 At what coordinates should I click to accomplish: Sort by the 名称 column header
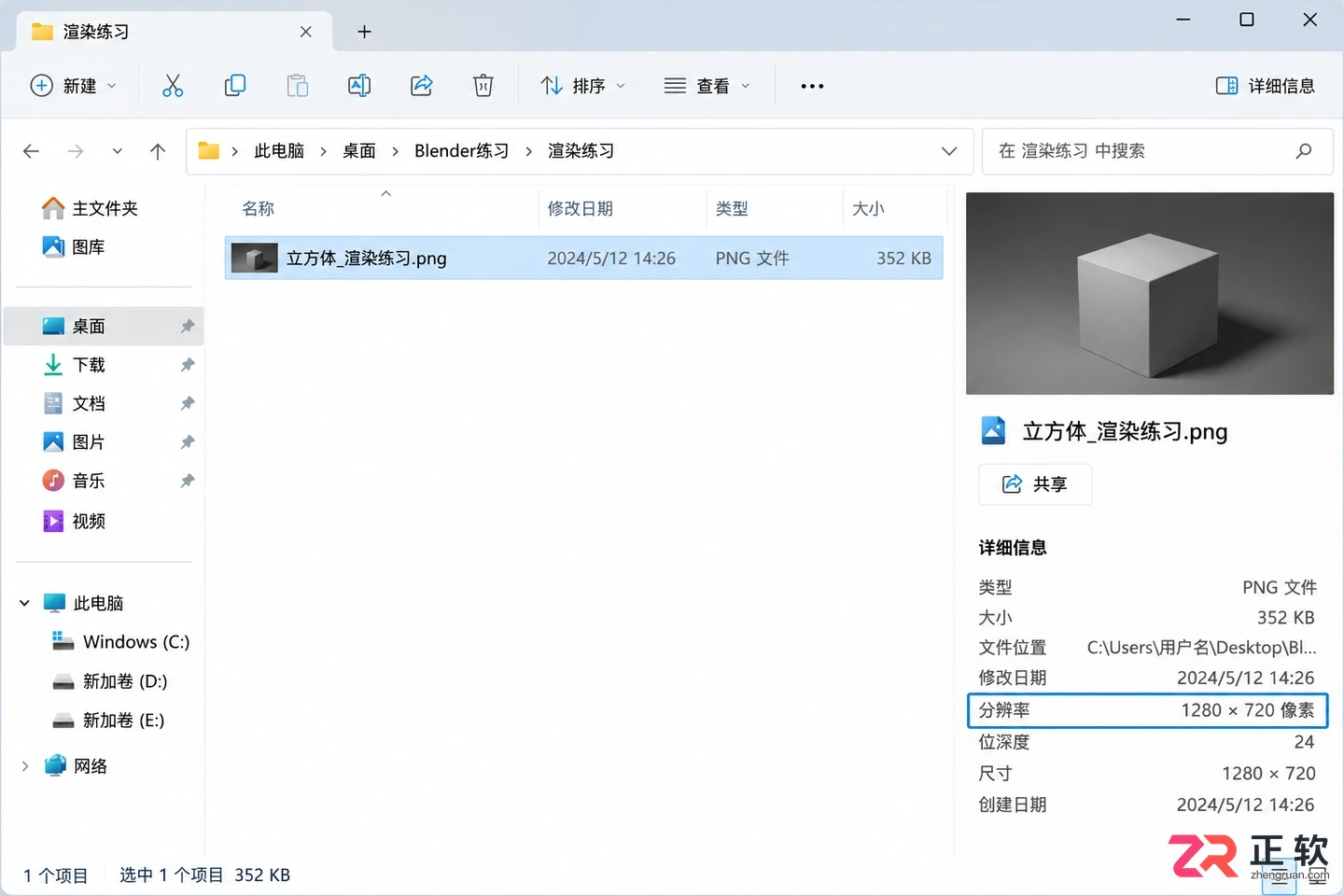click(x=259, y=209)
